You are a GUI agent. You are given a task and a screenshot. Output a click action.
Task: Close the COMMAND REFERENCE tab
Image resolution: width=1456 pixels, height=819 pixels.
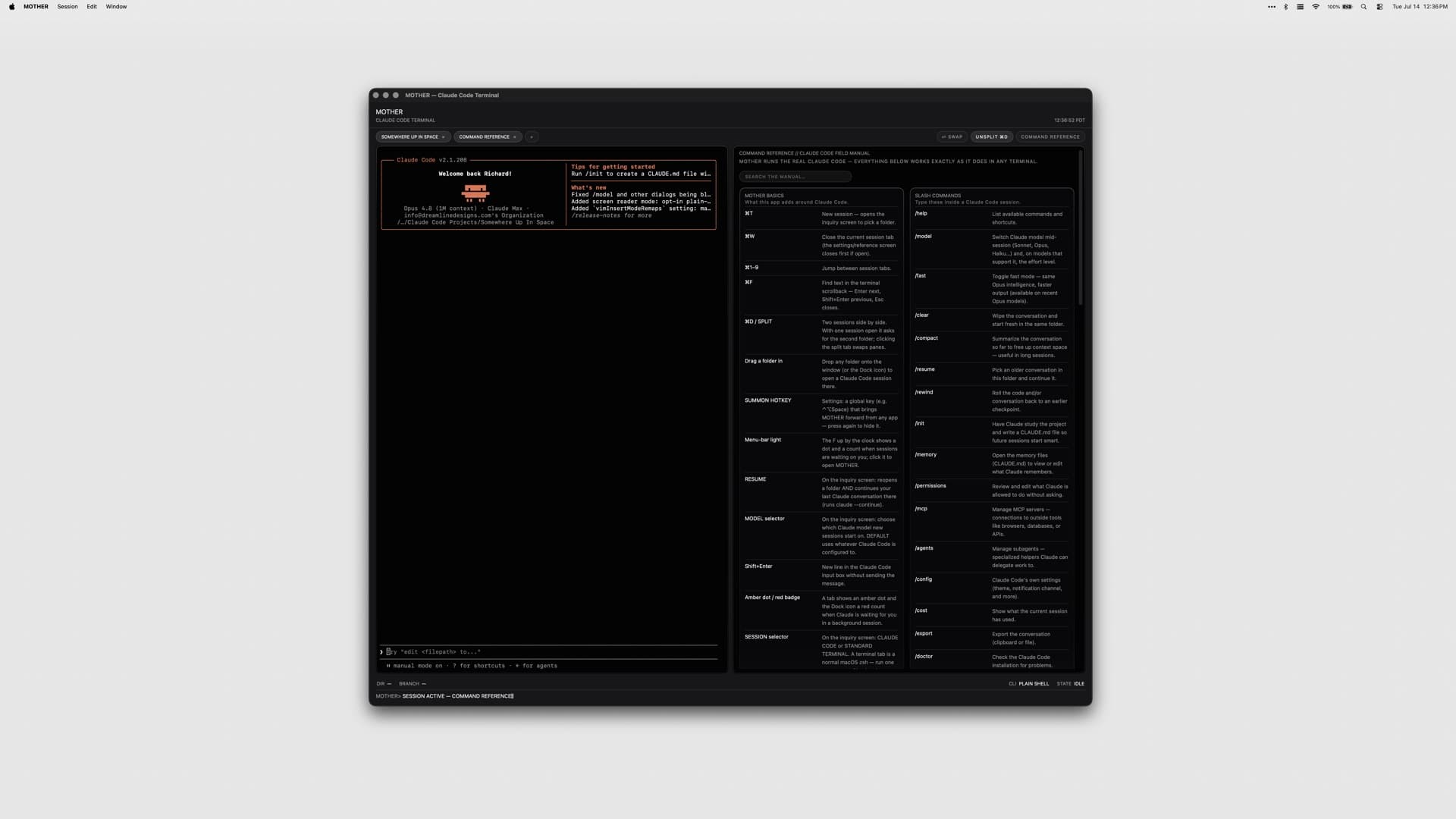click(515, 137)
